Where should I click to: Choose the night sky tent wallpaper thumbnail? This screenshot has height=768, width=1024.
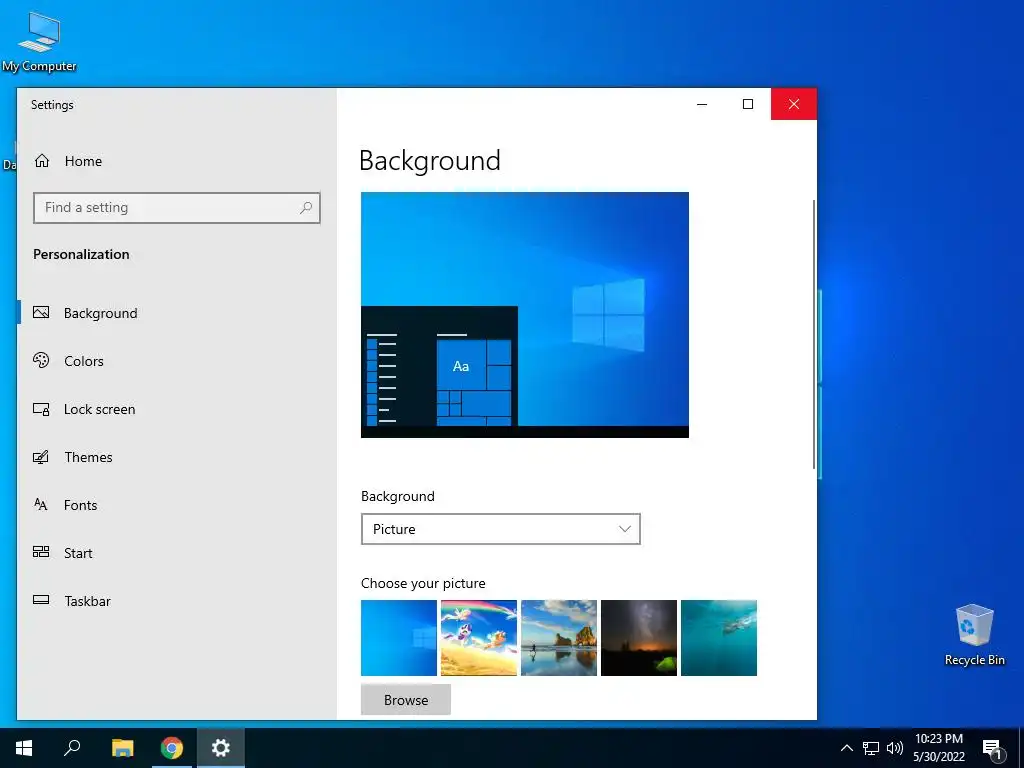coord(639,638)
